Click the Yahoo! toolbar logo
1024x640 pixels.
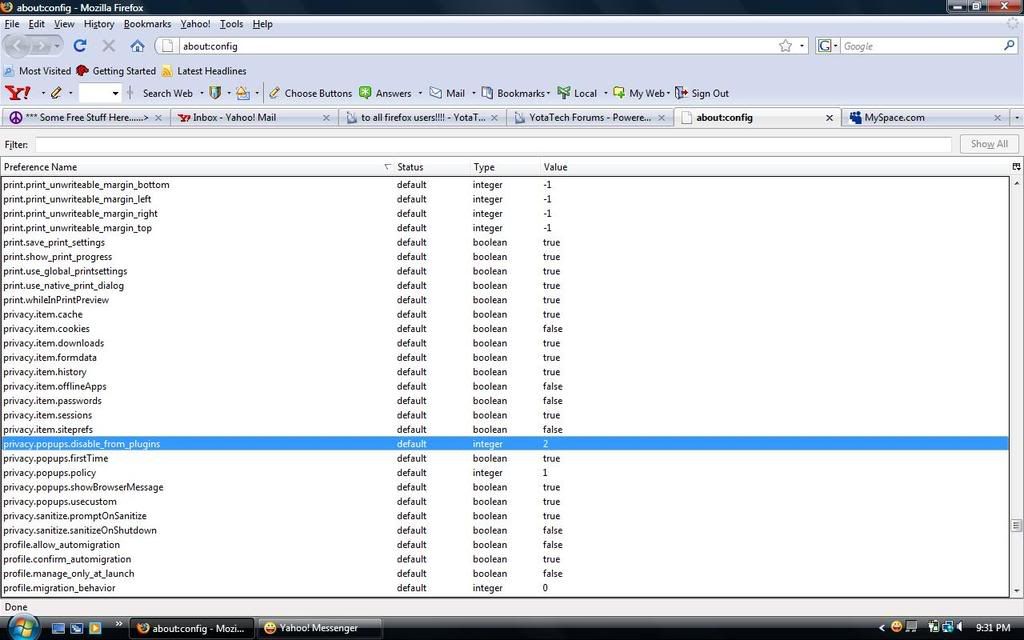pyautogui.click(x=17, y=93)
